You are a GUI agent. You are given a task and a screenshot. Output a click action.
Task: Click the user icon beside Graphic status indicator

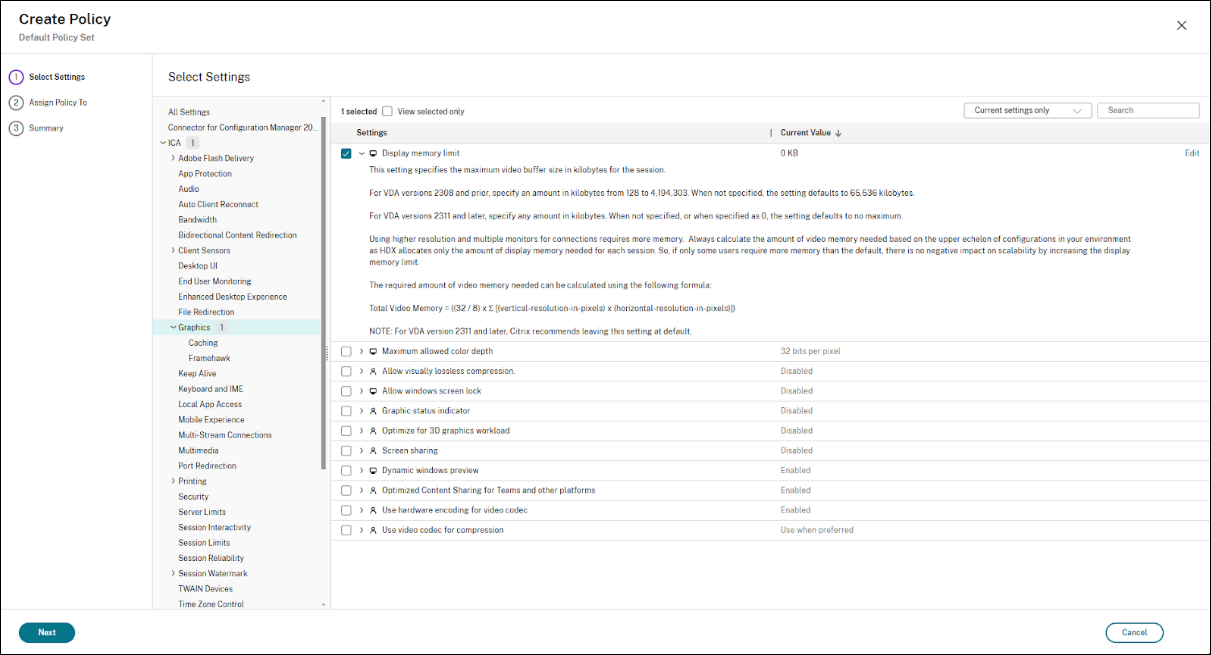pyautogui.click(x=374, y=411)
